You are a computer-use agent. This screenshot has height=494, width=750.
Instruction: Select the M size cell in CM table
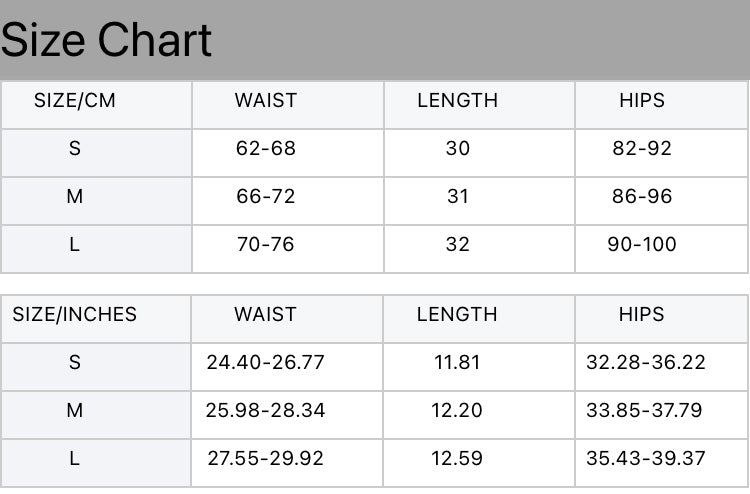click(75, 197)
